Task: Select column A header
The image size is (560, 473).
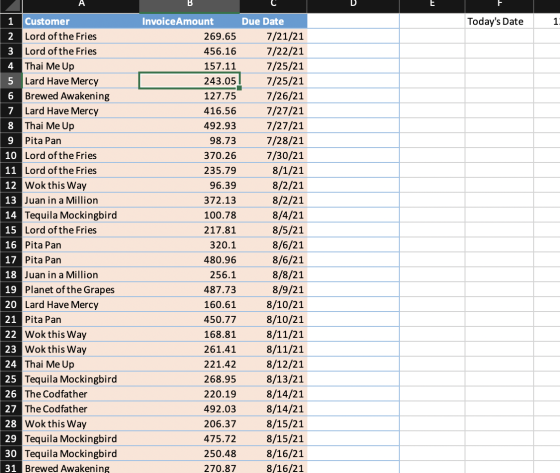Action: point(81,5)
